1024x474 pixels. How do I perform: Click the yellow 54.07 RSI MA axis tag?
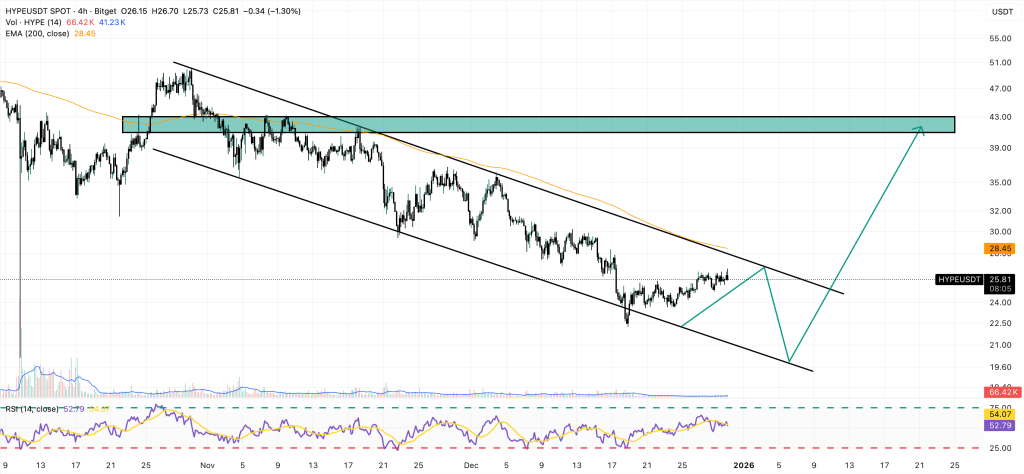click(x=1001, y=415)
